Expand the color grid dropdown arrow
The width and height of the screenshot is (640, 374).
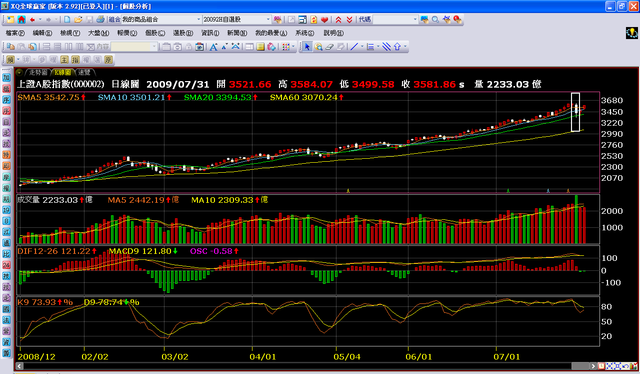293,47
